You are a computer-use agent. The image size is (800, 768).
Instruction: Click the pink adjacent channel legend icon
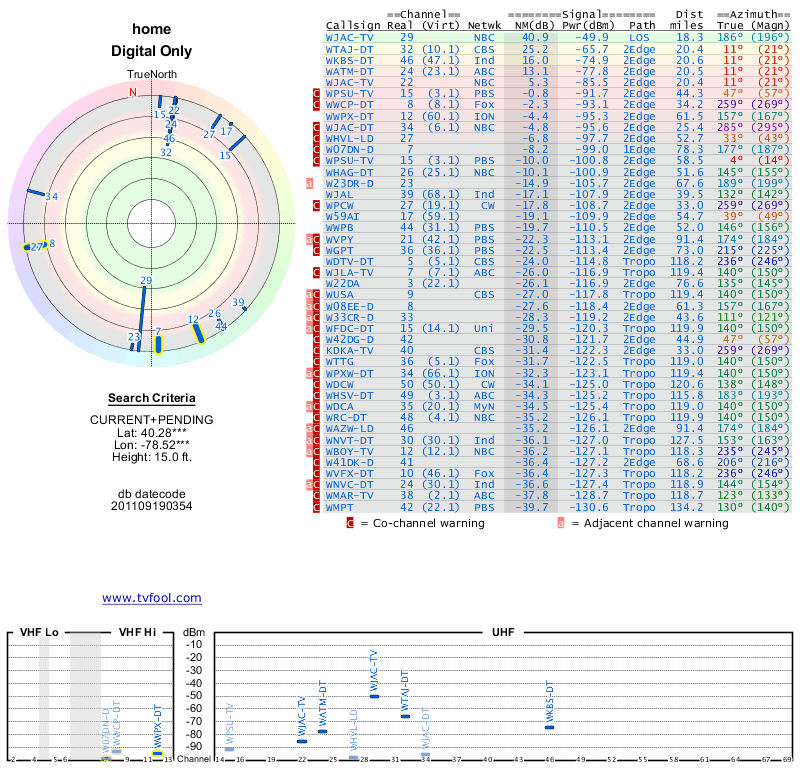[x=561, y=522]
